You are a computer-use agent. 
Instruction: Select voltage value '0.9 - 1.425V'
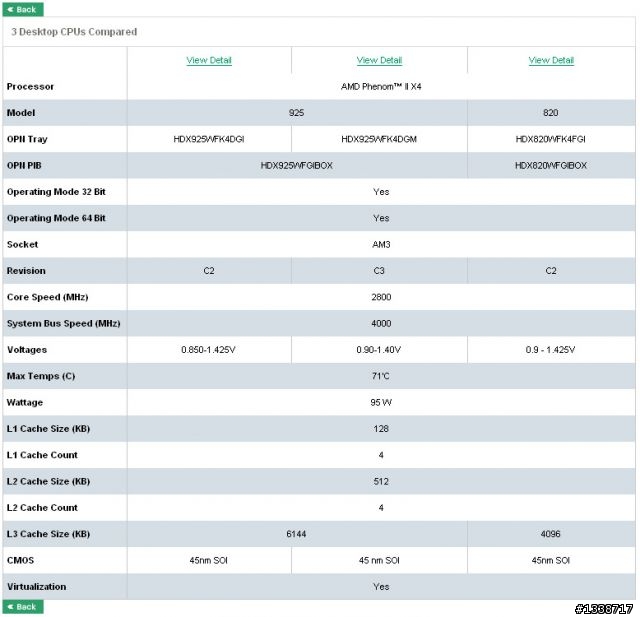[551, 350]
